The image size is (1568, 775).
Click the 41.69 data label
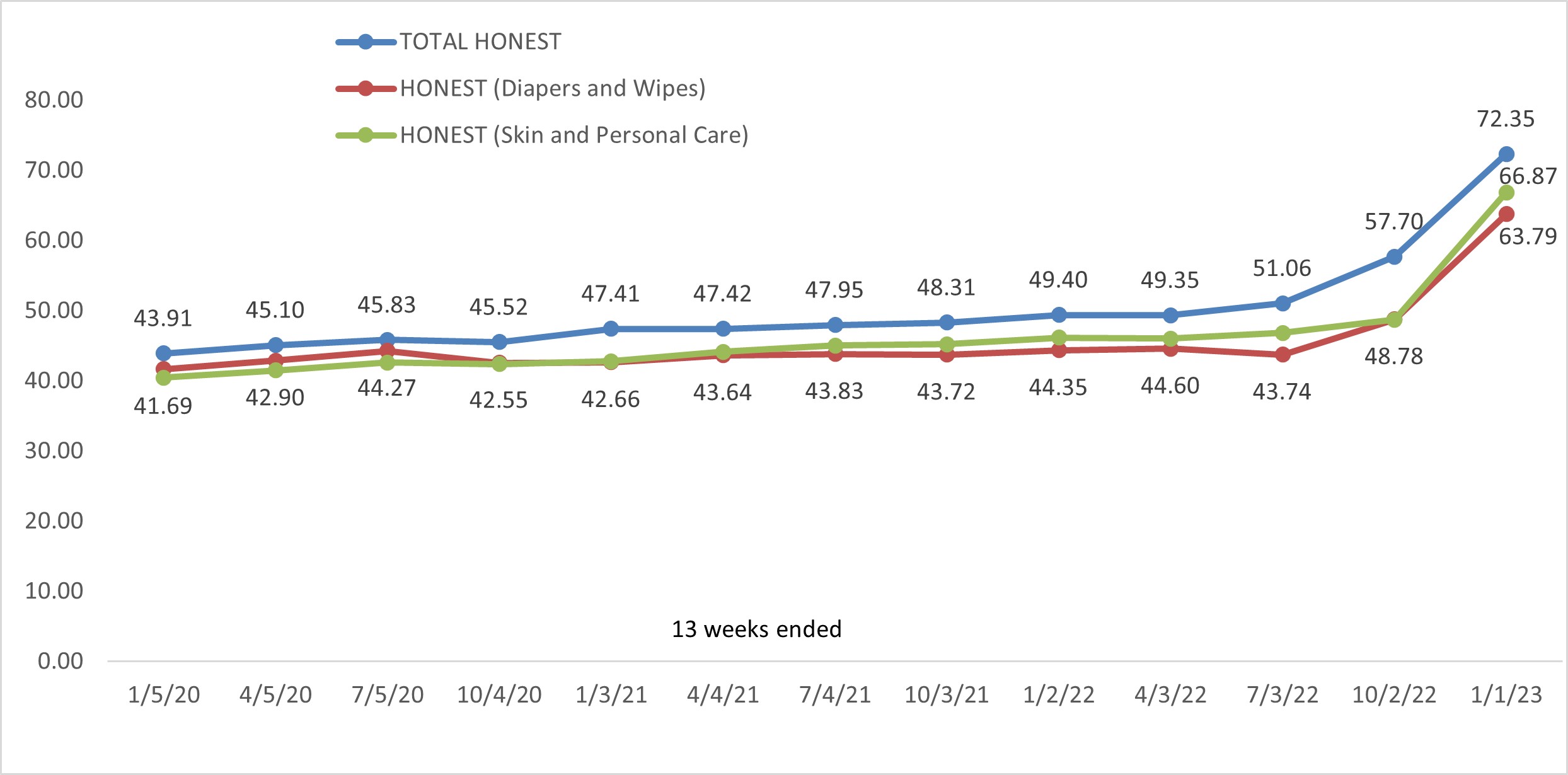163,406
